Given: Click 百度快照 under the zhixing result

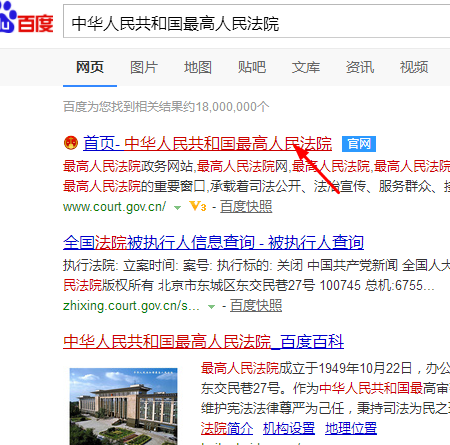Looking at the screenshot, I should pos(256,305).
